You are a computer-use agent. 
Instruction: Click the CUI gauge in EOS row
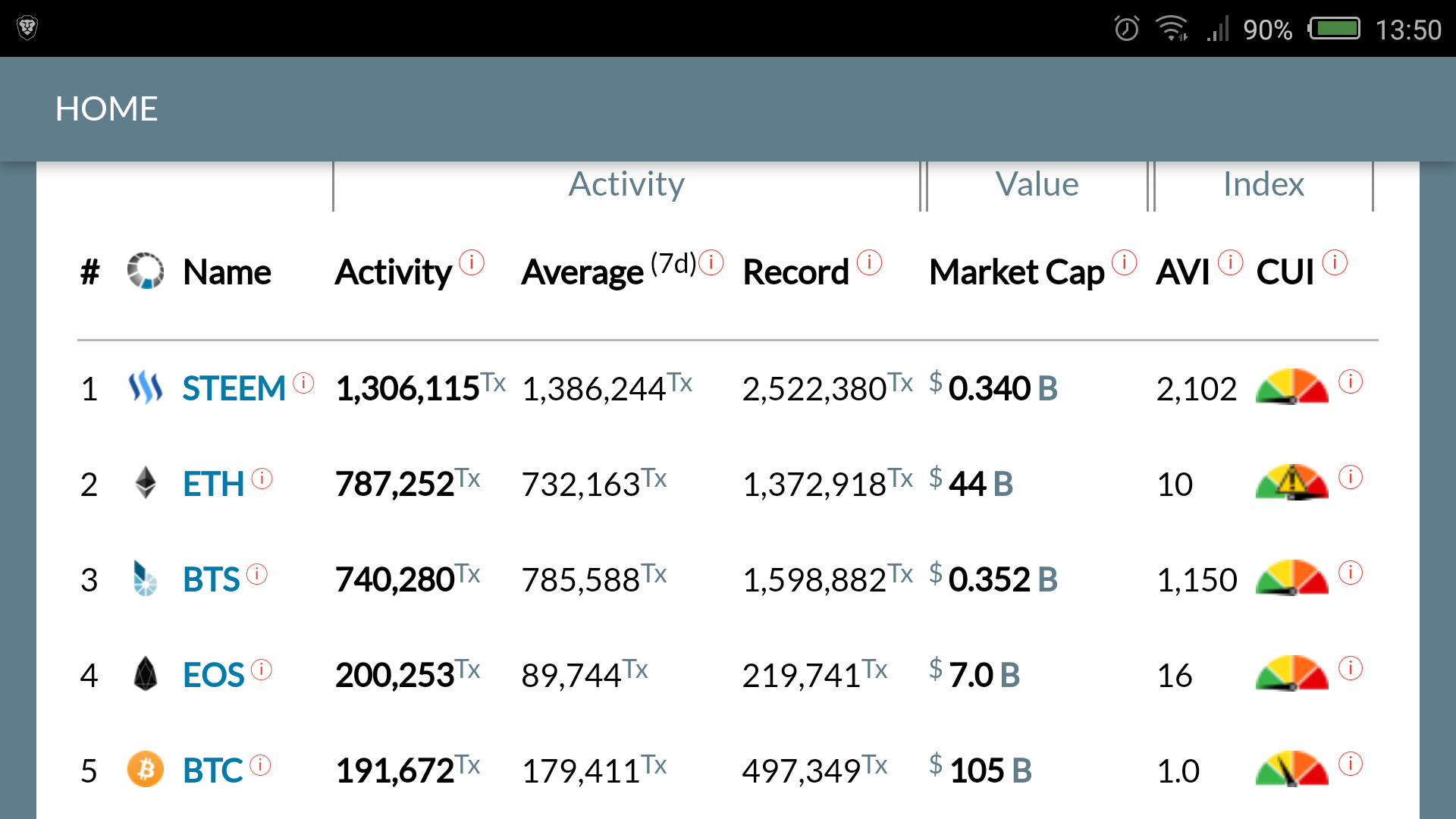pos(1291,673)
